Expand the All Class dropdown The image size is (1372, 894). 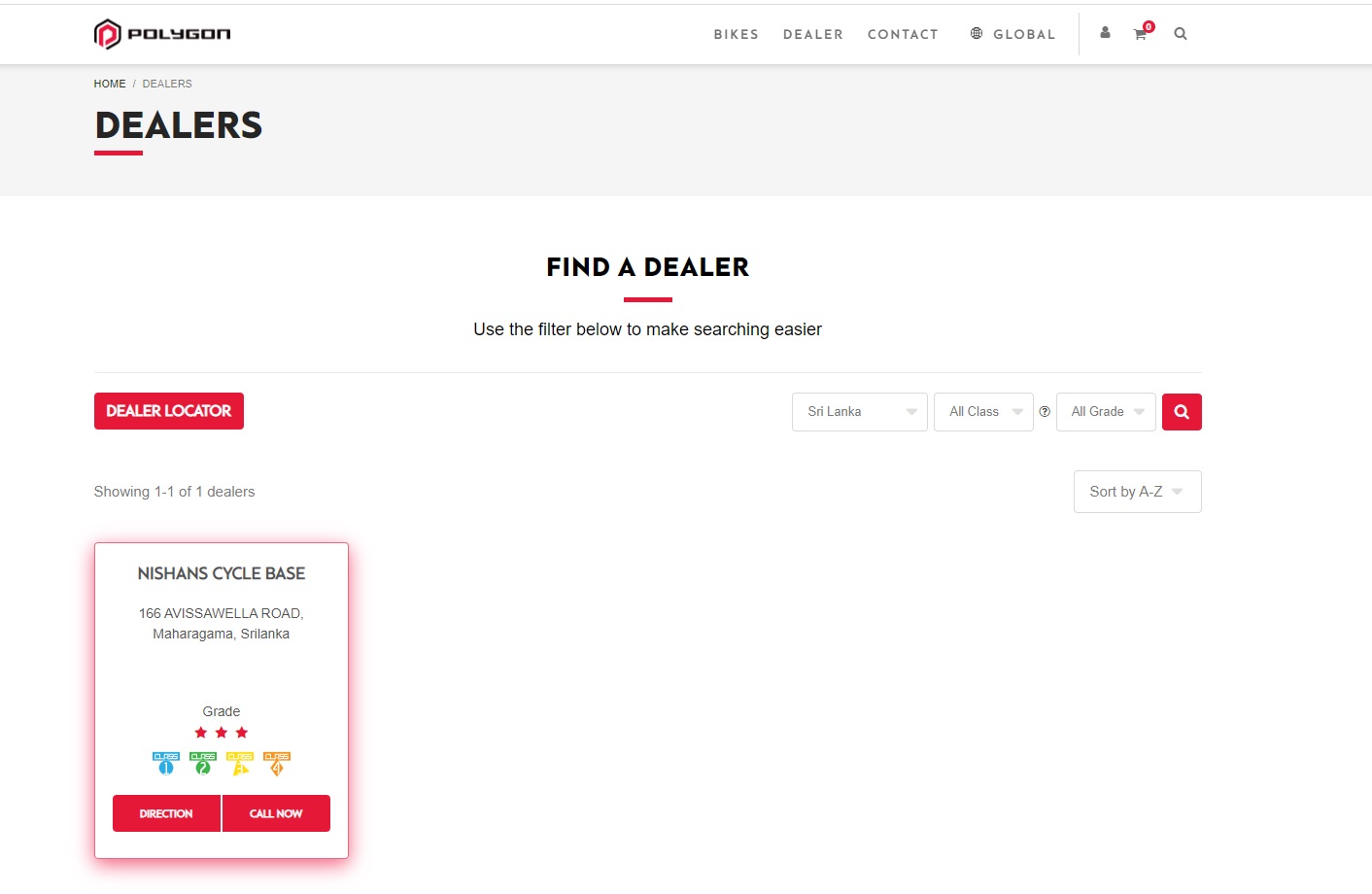983,412
